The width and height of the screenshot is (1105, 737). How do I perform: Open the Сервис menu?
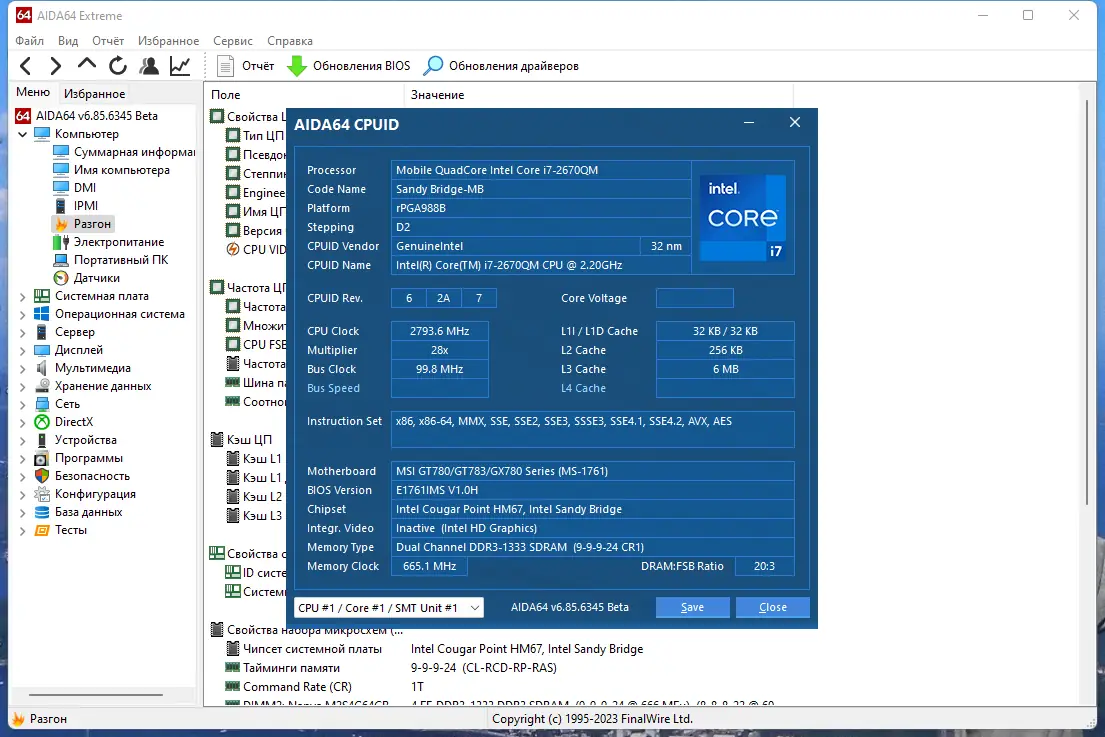coord(233,41)
